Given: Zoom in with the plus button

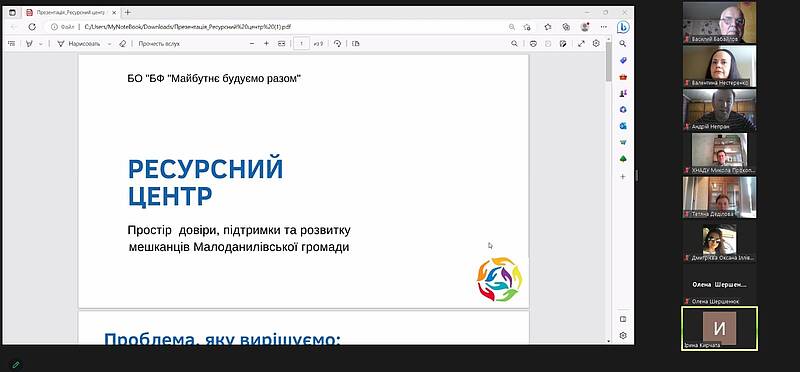Looking at the screenshot, I should pyautogui.click(x=266, y=44).
